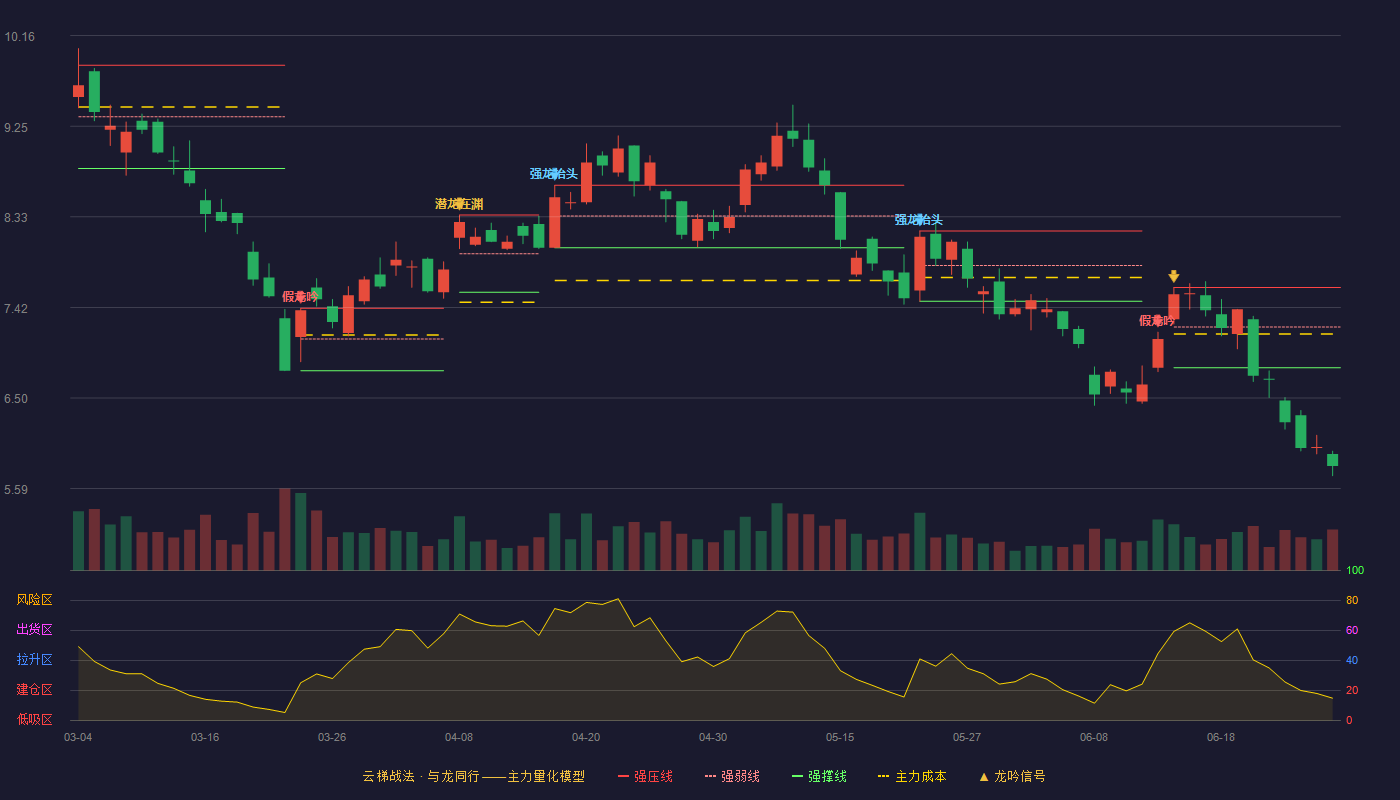
Task: Toggle the 强压线 legend entry
Action: click(x=645, y=776)
